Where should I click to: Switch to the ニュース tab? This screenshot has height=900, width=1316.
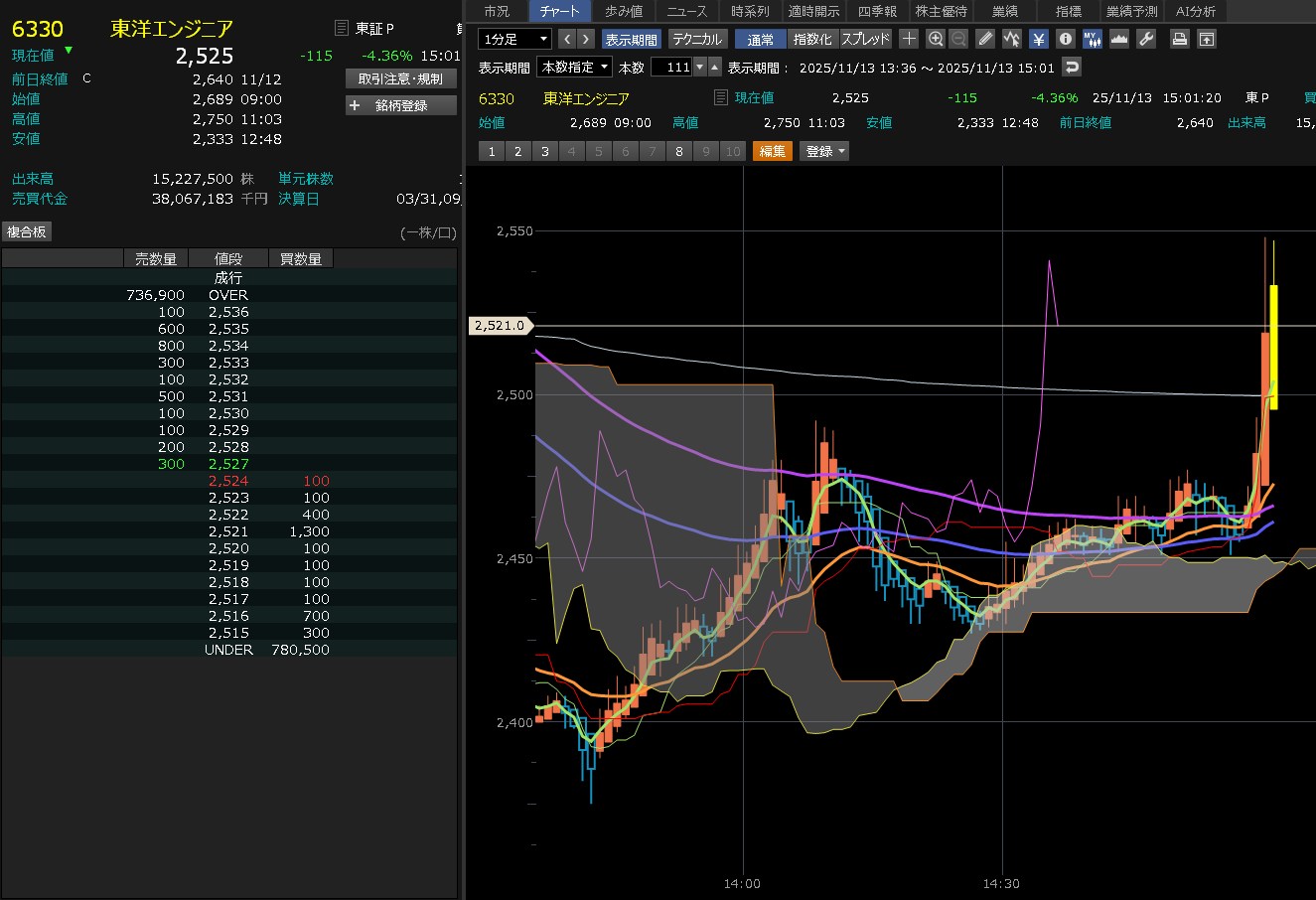[x=687, y=11]
